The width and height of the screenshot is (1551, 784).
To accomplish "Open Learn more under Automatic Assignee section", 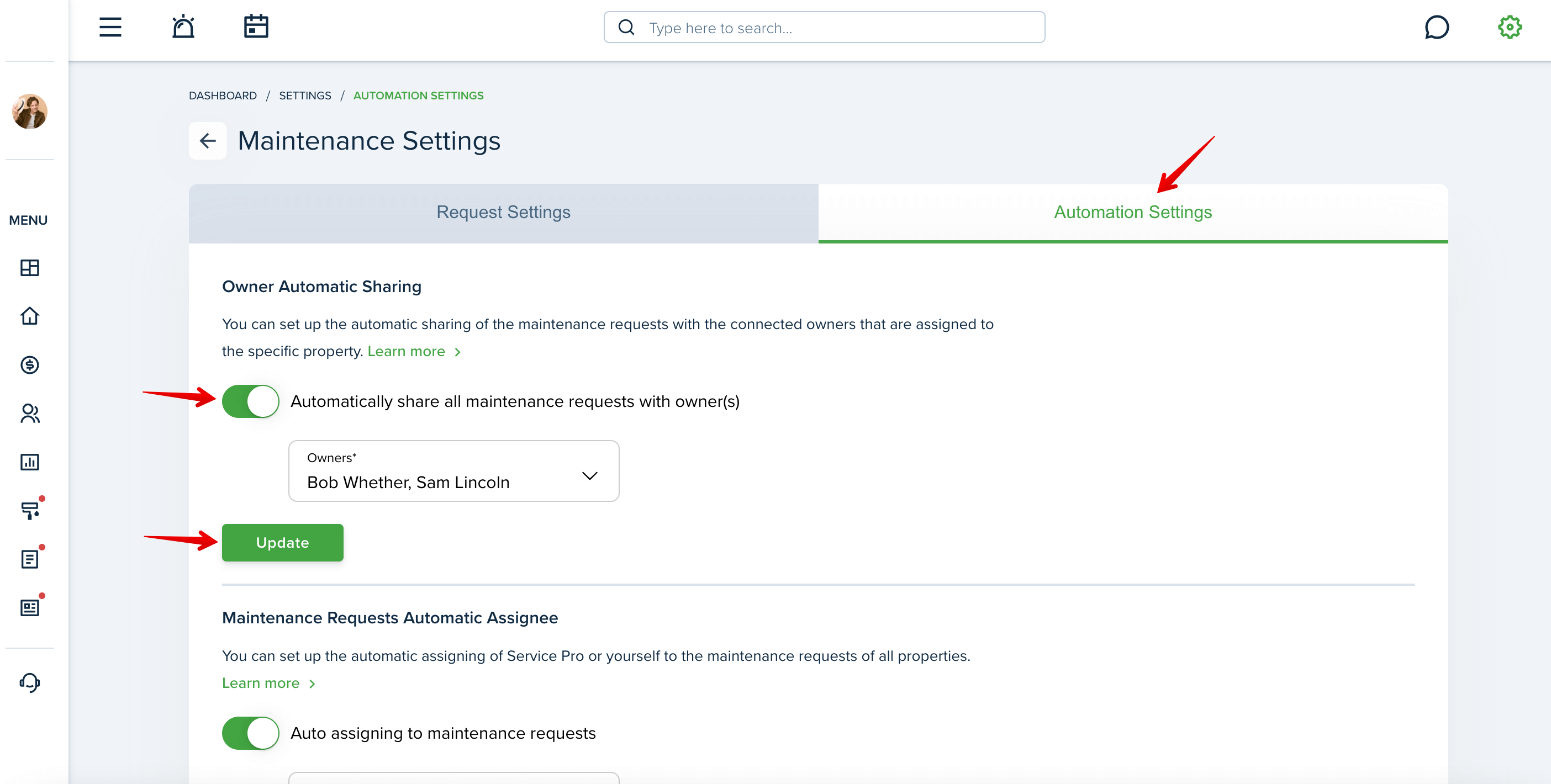I will [x=268, y=683].
